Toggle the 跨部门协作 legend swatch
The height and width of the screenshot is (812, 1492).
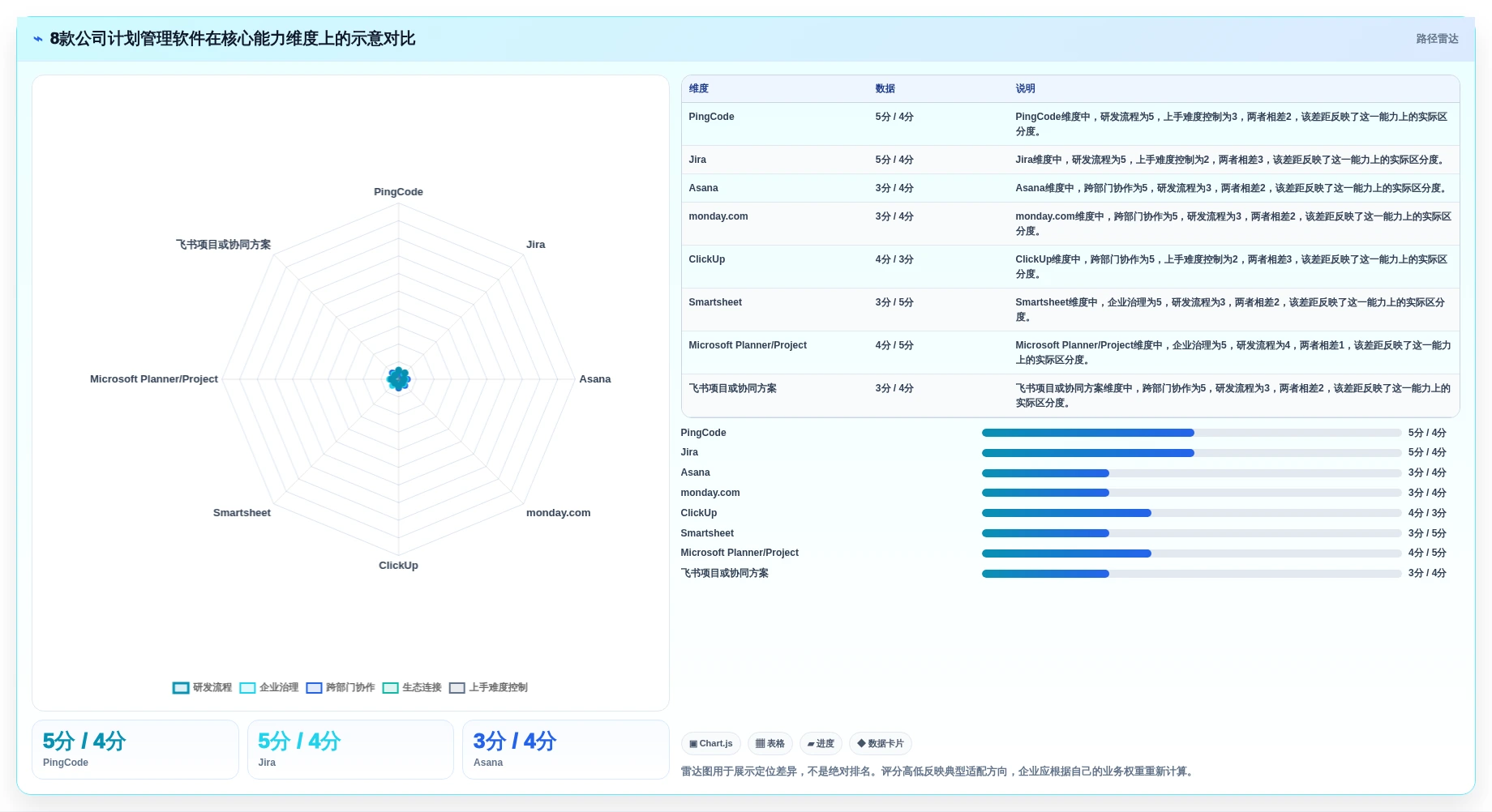coord(314,688)
